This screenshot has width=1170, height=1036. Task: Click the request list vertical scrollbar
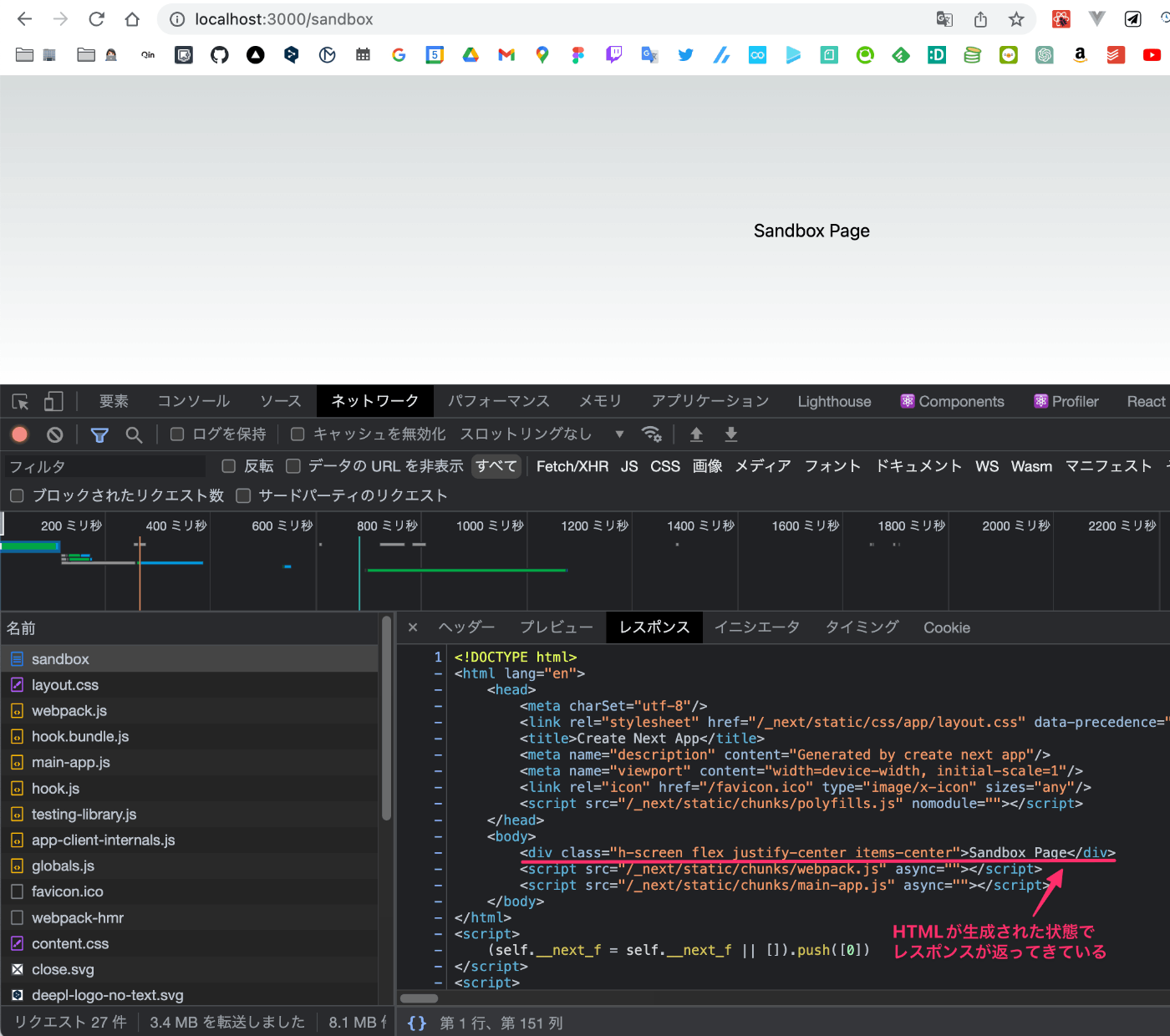(x=386, y=719)
